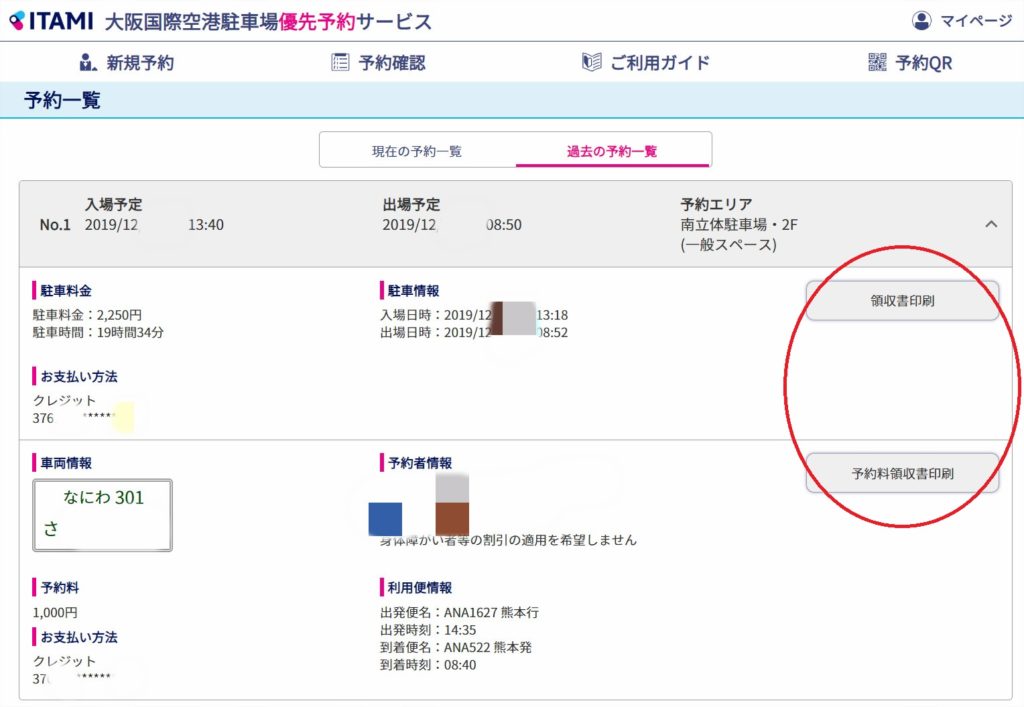The width and height of the screenshot is (1024, 707).
Task: Click the 新規予約 car icon
Action: coord(88,63)
